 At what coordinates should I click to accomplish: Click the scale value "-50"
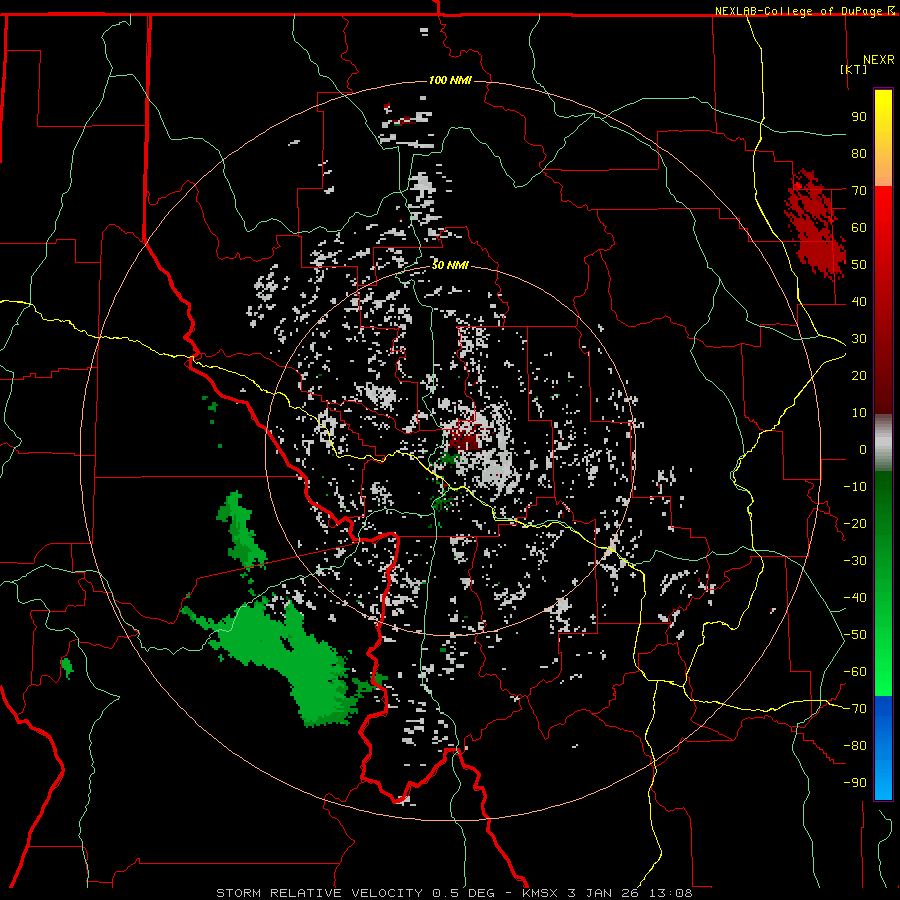(x=855, y=635)
